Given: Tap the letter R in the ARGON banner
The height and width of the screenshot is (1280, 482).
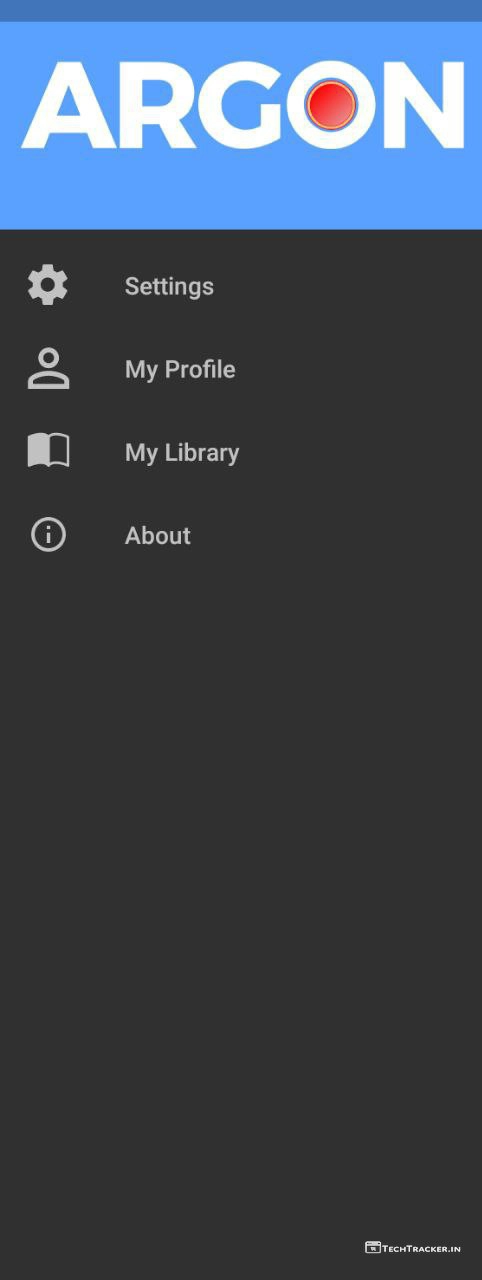Looking at the screenshot, I should [x=152, y=105].
